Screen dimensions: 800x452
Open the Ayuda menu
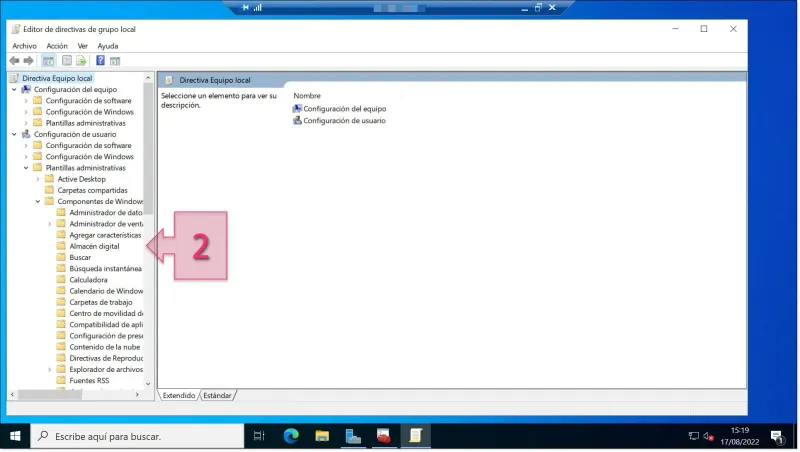coord(108,46)
